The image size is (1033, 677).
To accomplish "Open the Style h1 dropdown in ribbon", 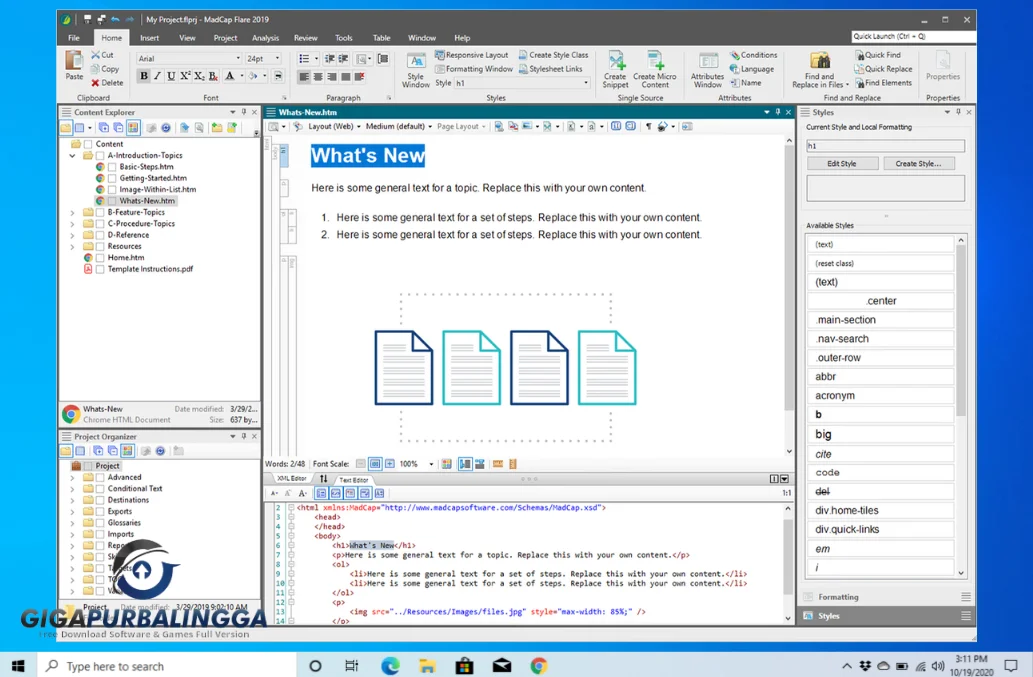I will tap(586, 83).
